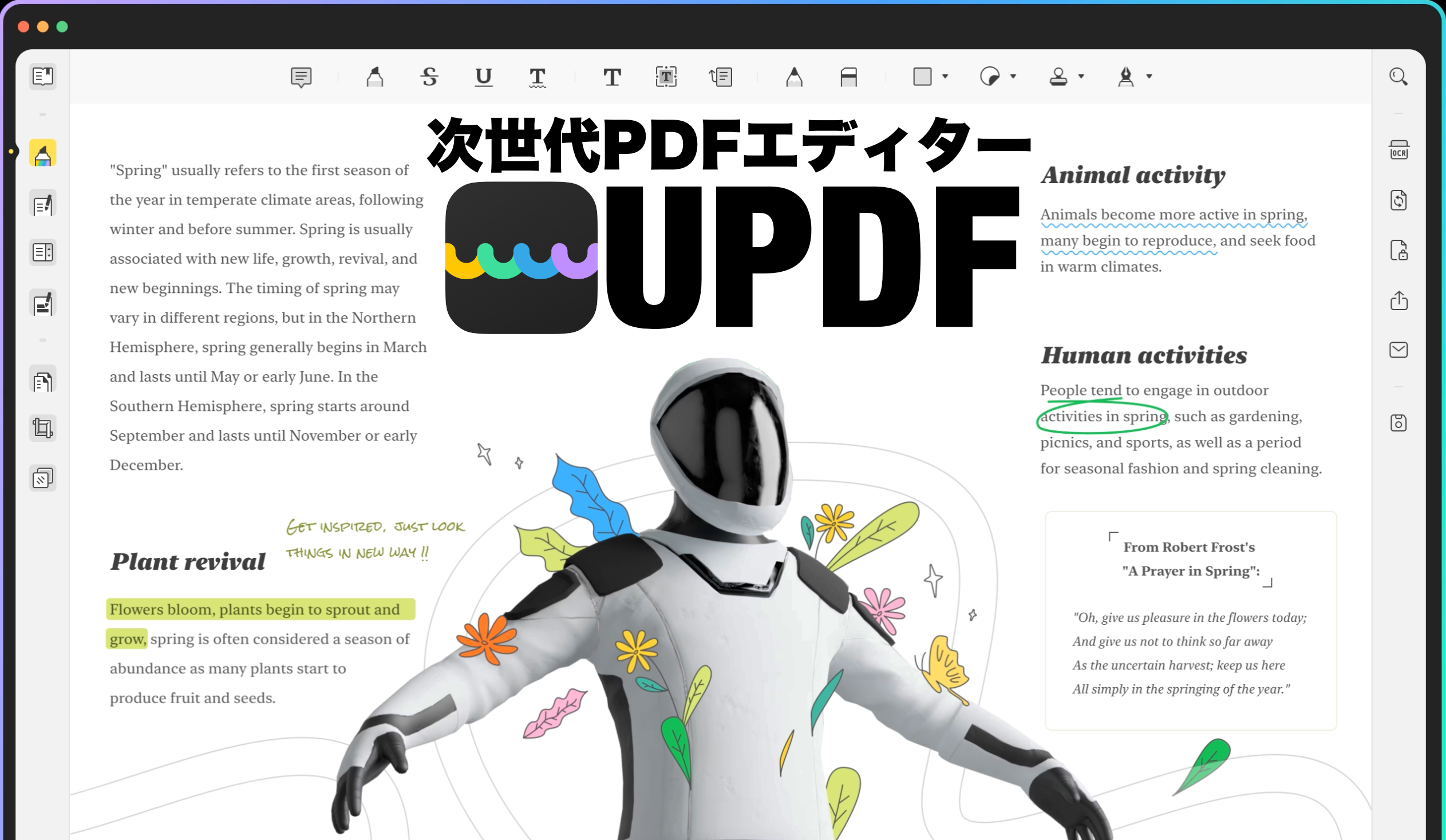This screenshot has width=1446, height=840.
Task: Select the Pencil drawing tool
Action: click(x=794, y=77)
